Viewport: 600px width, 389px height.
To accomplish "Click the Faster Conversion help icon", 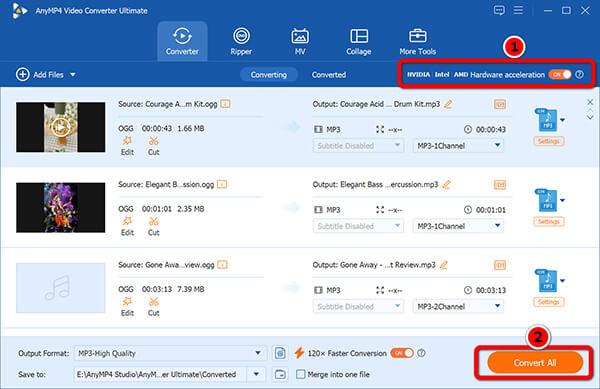I will click(421, 353).
